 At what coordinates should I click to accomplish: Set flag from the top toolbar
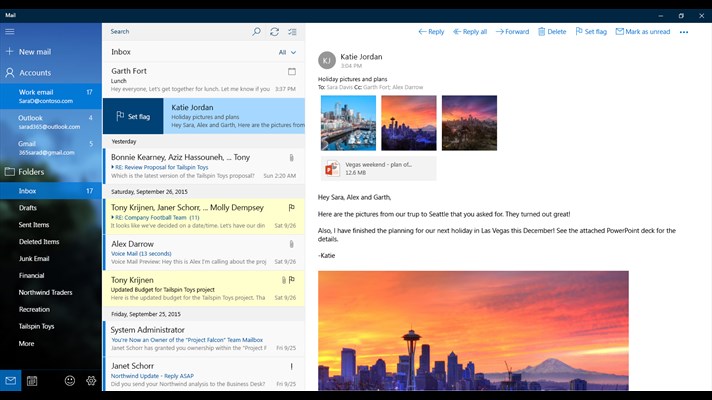pyautogui.click(x=591, y=31)
